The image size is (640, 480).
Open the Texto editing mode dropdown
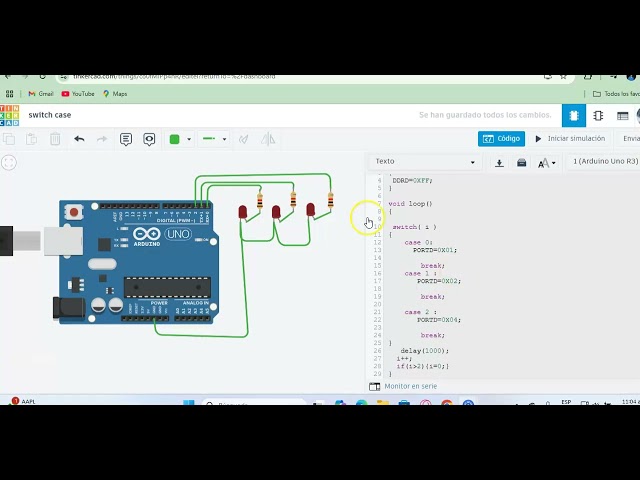click(x=425, y=162)
